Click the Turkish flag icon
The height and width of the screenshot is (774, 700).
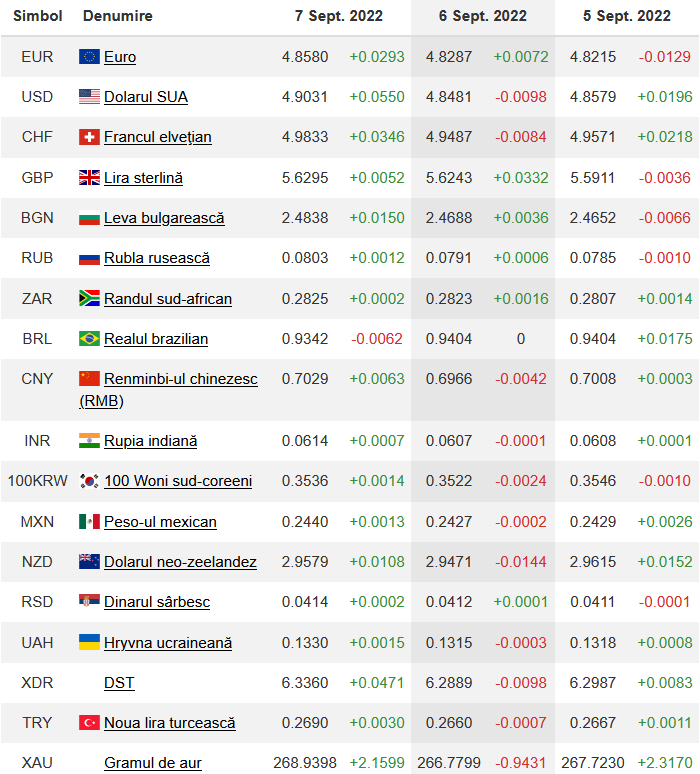click(x=89, y=723)
